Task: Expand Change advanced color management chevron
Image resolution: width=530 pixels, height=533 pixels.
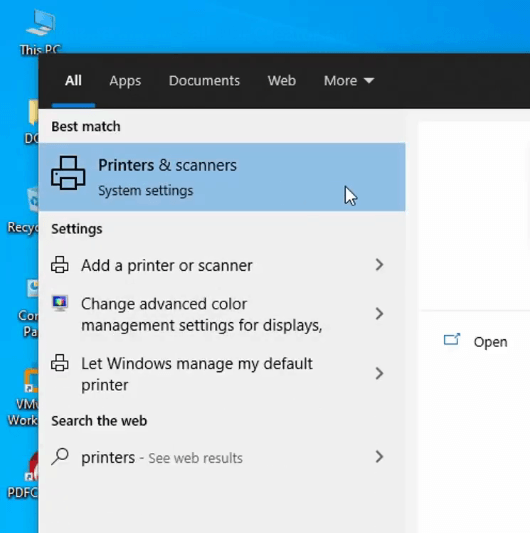Action: point(379,313)
